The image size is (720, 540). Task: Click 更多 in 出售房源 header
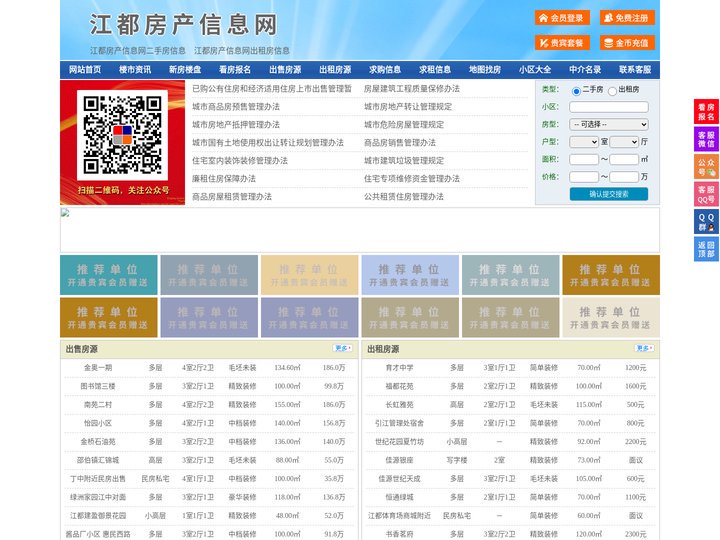(x=343, y=349)
